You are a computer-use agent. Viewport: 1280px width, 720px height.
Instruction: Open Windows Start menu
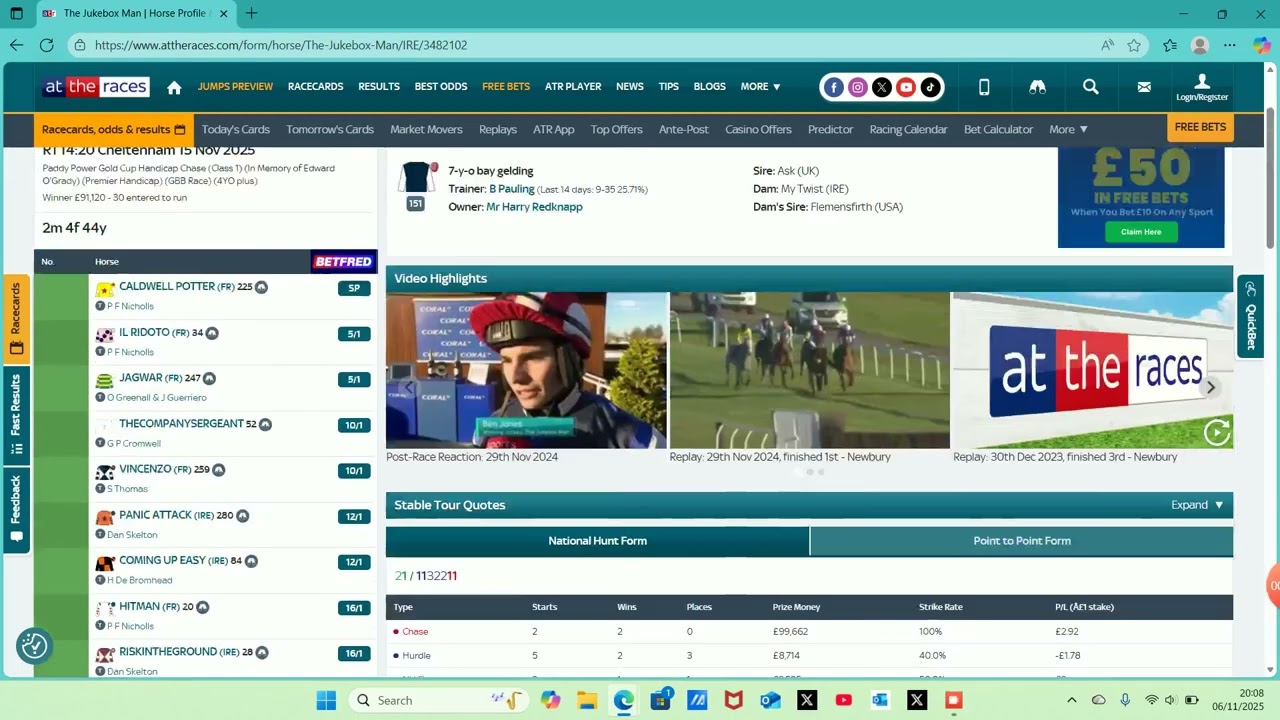point(326,700)
